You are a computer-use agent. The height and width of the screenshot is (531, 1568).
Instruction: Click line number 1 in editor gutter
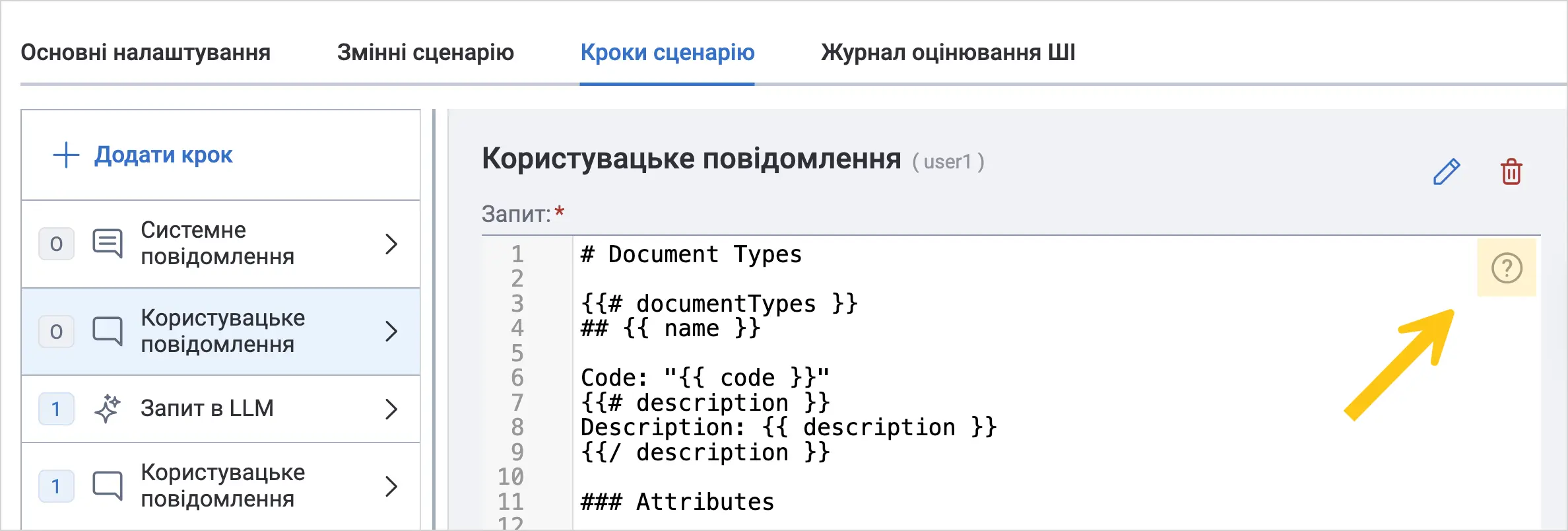coord(517,254)
